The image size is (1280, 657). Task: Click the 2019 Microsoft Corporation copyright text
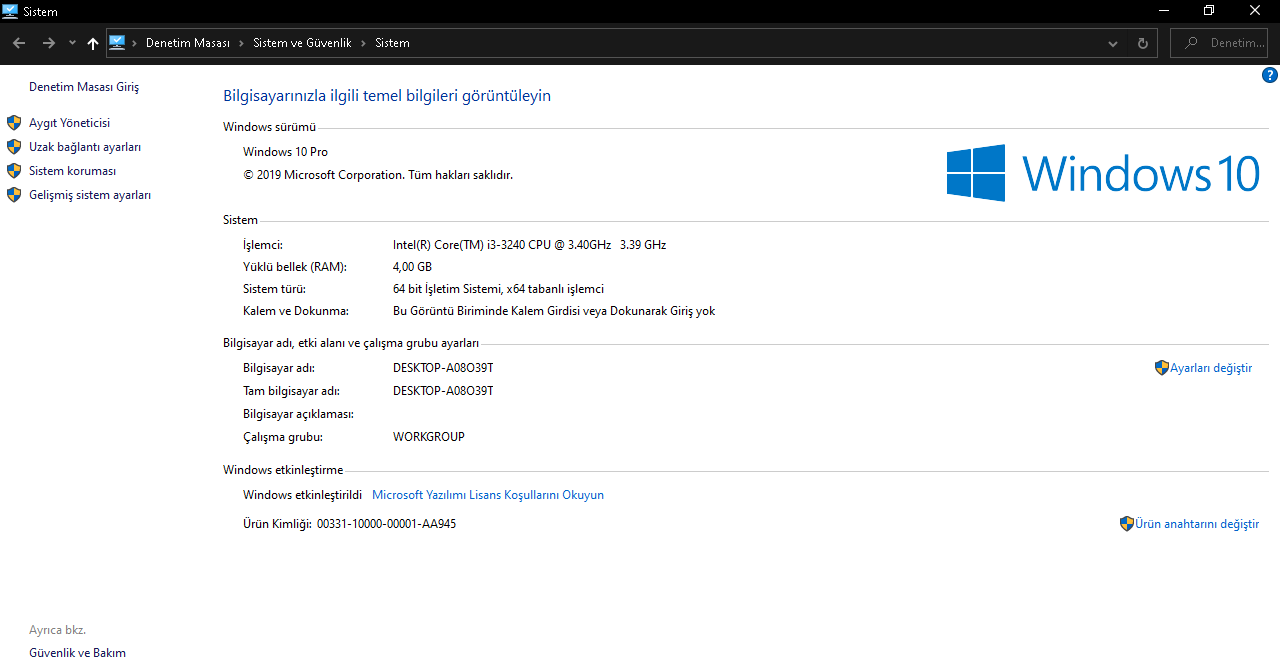pos(378,175)
